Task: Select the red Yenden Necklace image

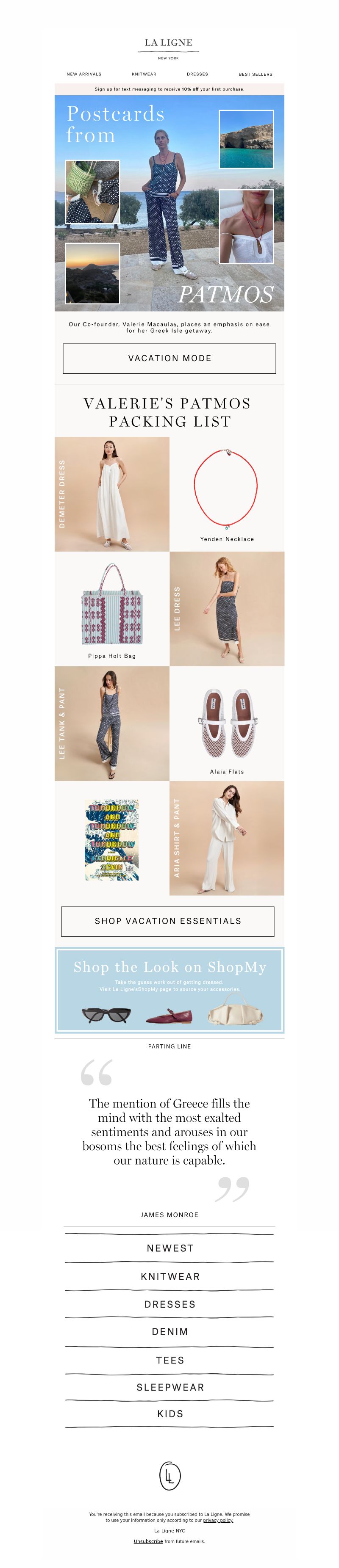Action: coord(226,489)
